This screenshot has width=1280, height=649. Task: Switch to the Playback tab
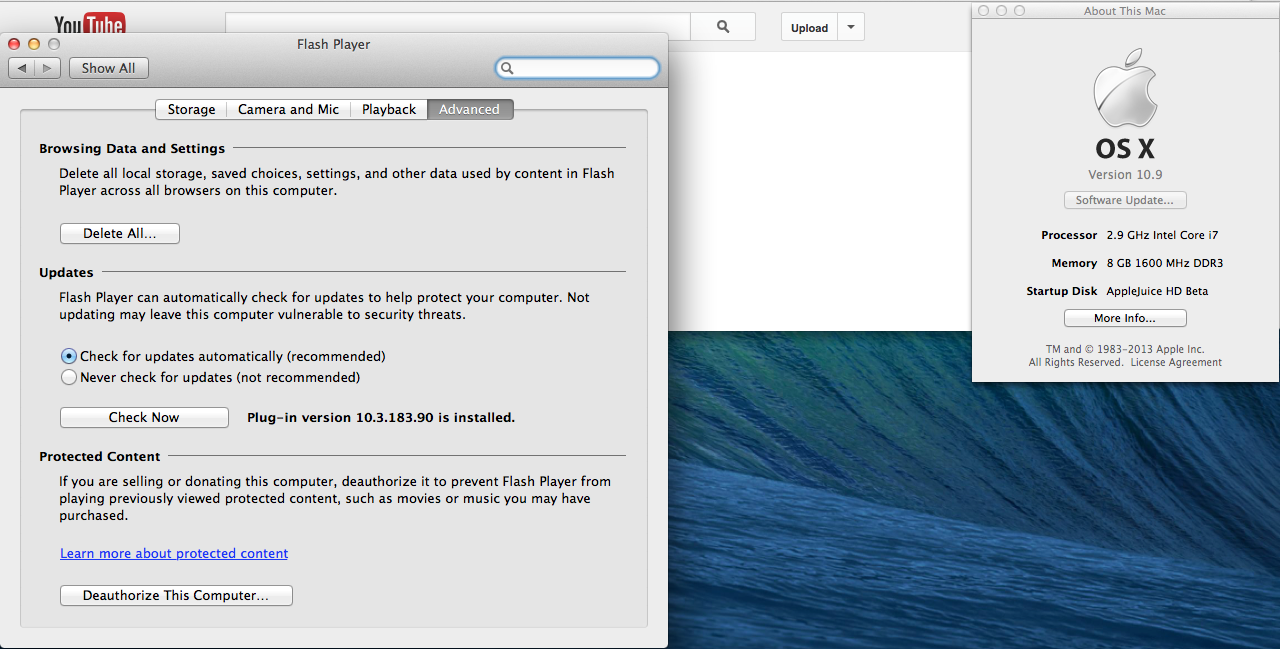point(389,109)
